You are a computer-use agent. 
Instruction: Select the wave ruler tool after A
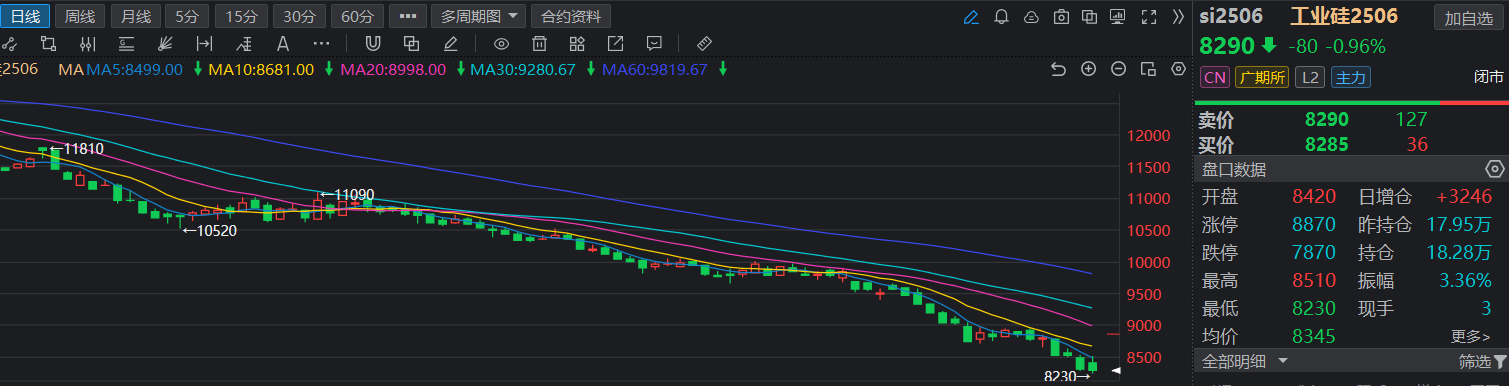244,43
